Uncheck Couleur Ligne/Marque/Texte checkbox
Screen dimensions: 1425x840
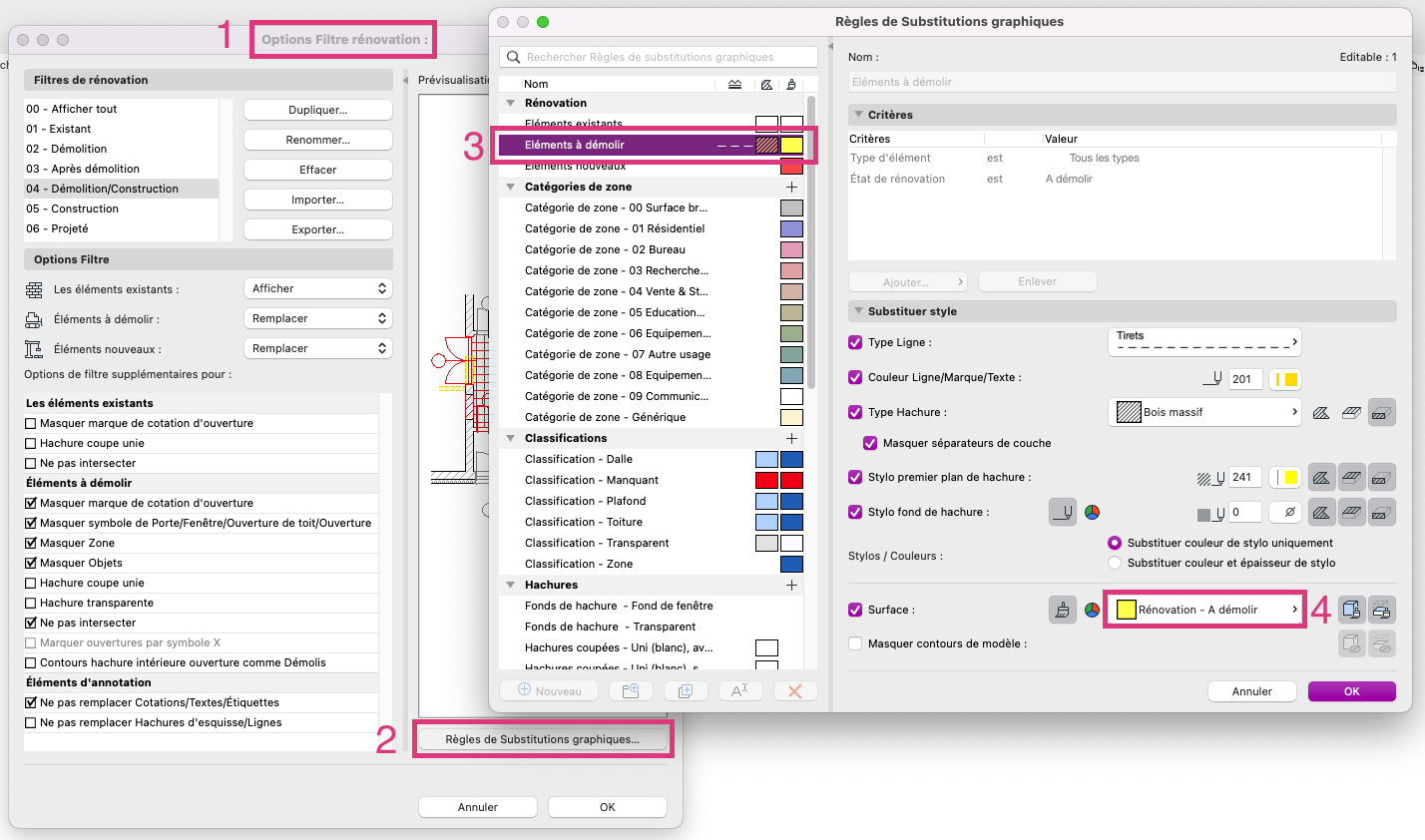[855, 377]
